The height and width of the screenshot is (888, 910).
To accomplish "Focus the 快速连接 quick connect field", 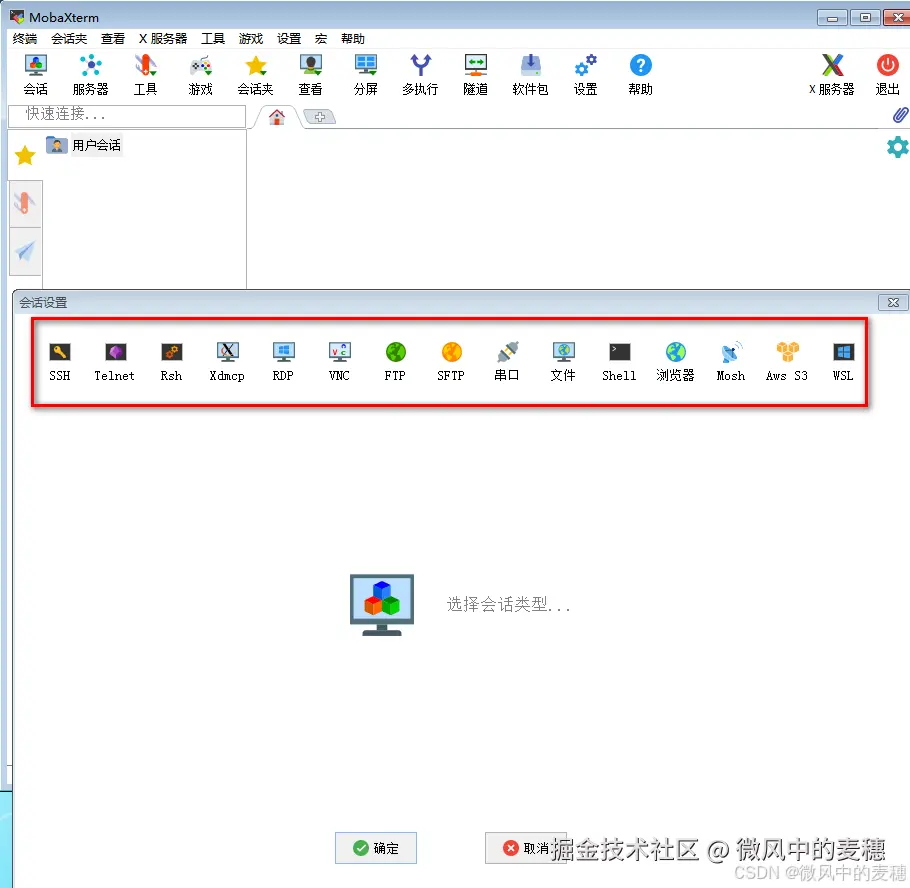I will tap(127, 116).
